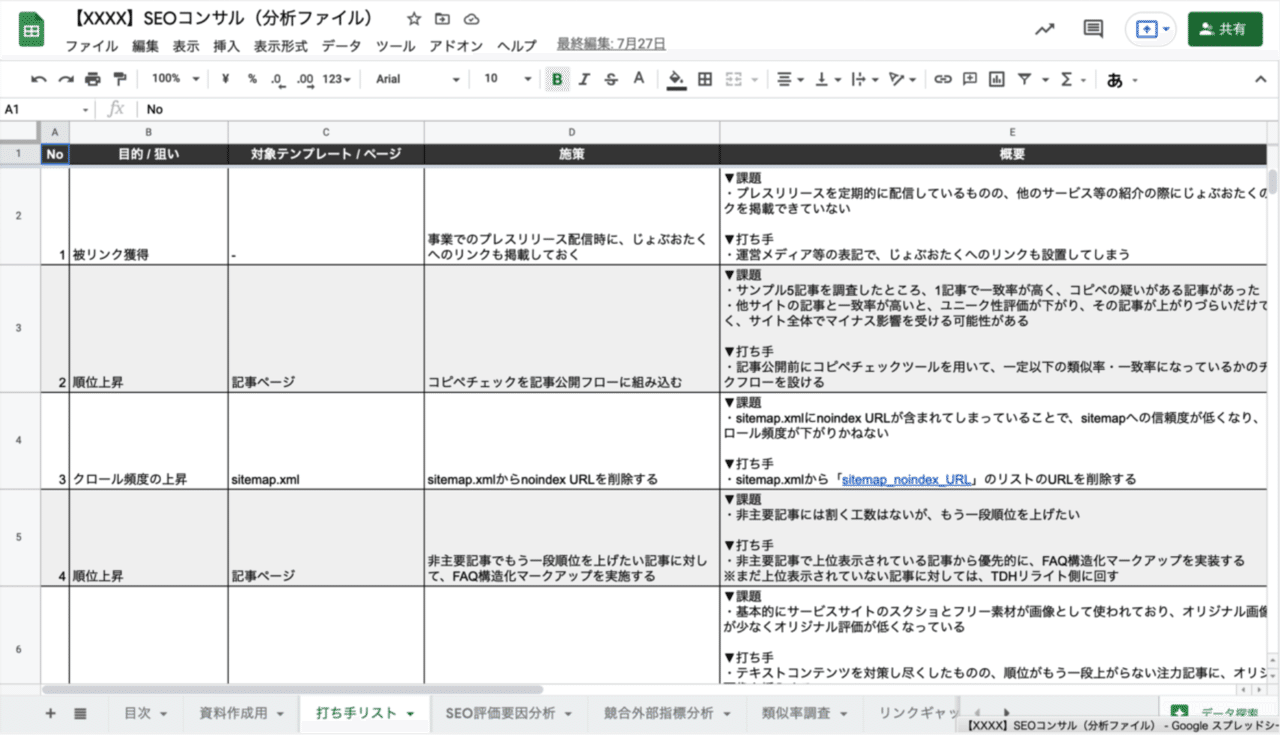Switch to the 競合外部指標分析 sheet tab

[666, 713]
